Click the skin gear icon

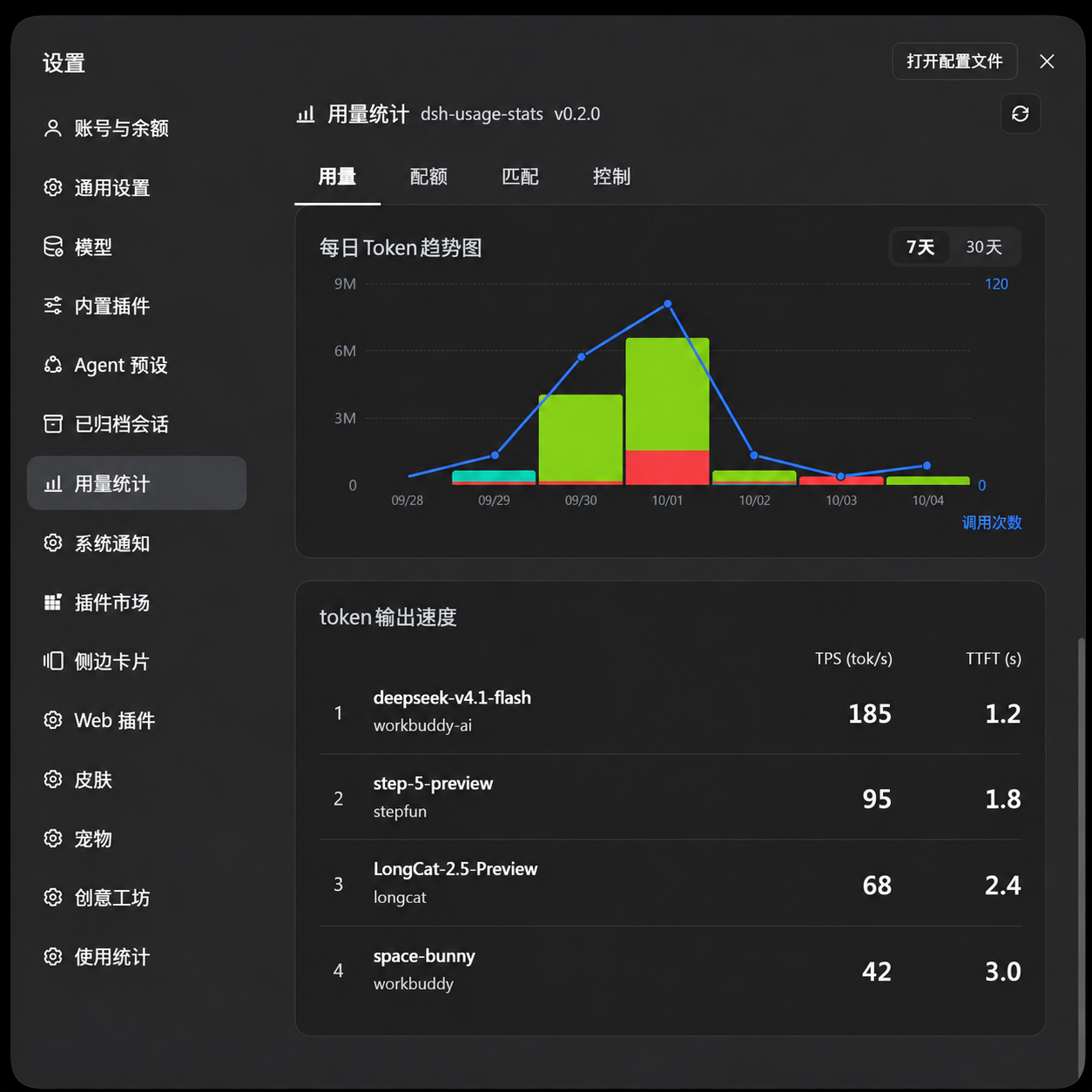click(53, 779)
